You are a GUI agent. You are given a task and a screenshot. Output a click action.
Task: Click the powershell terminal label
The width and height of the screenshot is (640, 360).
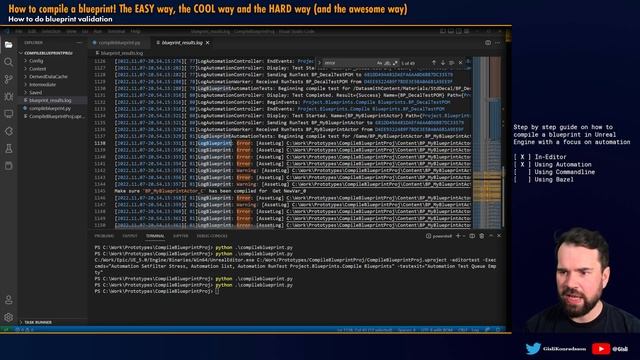[439, 236]
